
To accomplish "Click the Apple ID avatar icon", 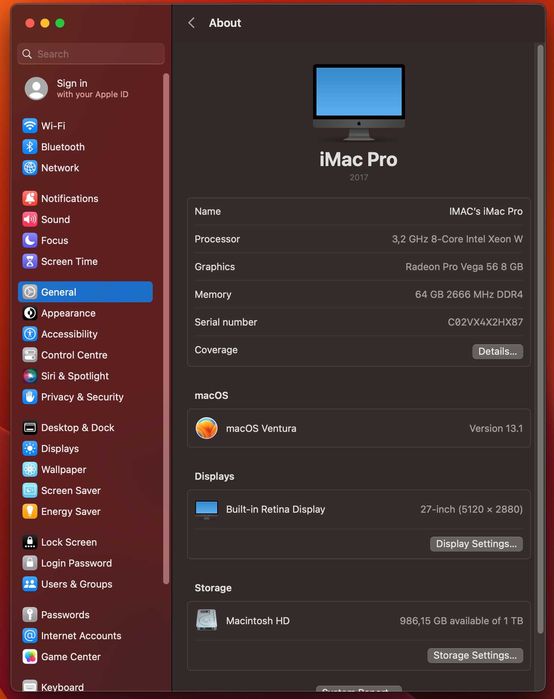I will (x=37, y=88).
